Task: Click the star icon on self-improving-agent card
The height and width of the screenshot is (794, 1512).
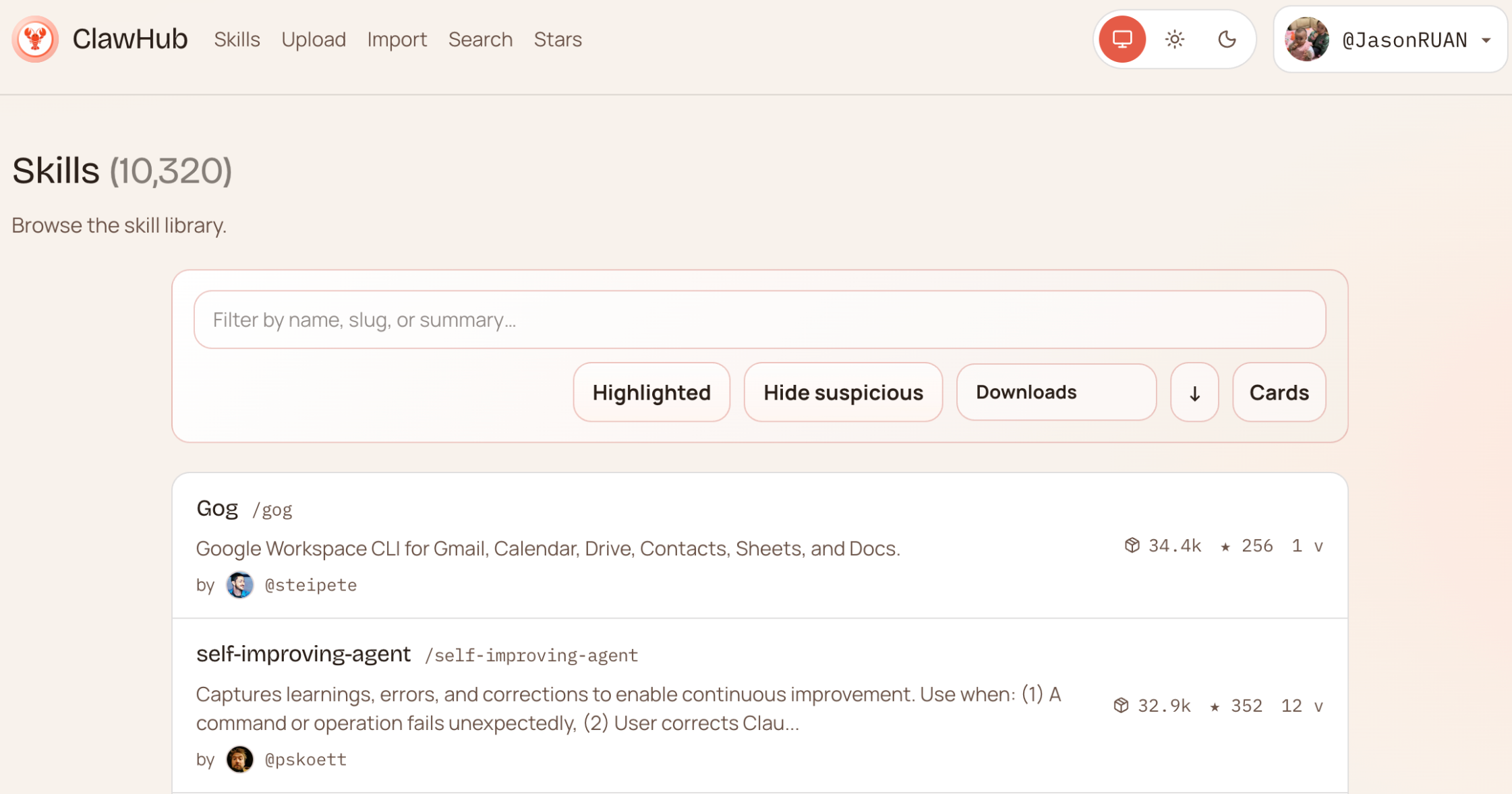Action: tap(1215, 705)
